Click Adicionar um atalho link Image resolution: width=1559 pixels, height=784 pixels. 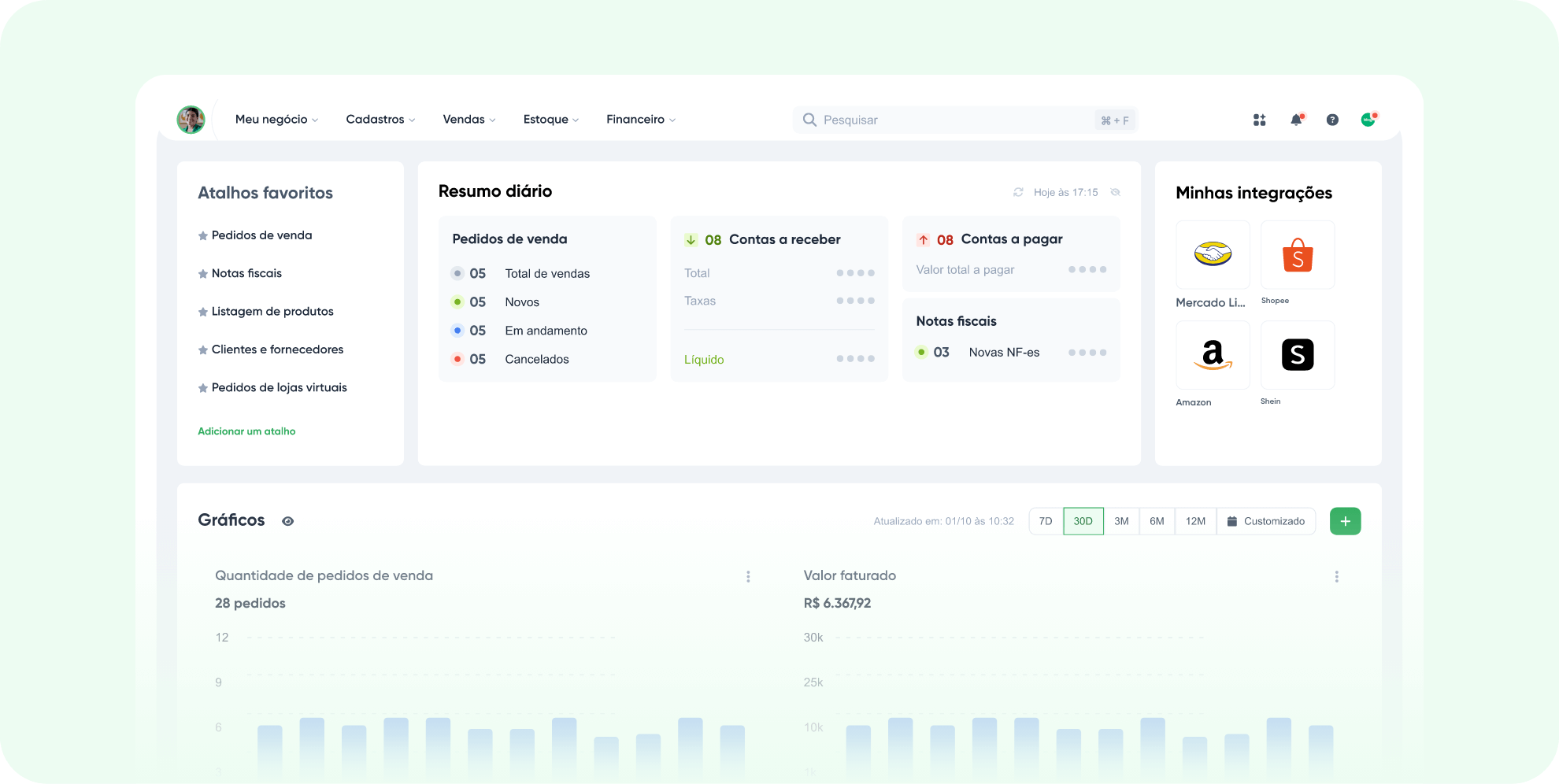point(246,431)
